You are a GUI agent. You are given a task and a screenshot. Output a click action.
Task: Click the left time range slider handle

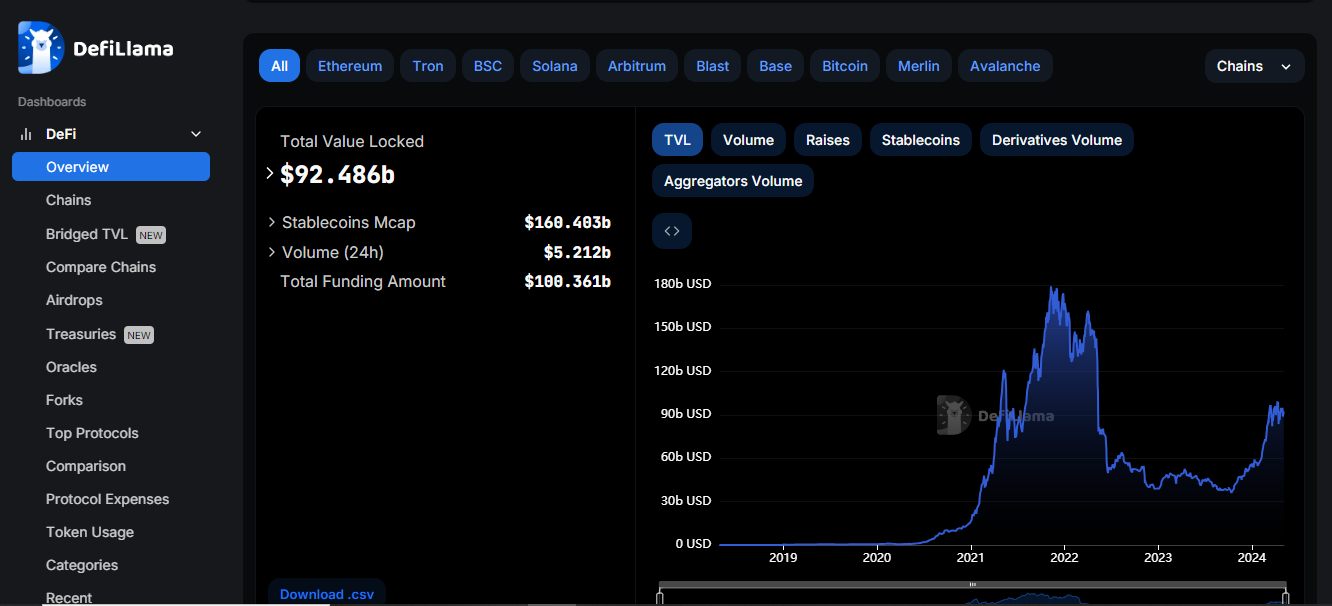(x=660, y=597)
